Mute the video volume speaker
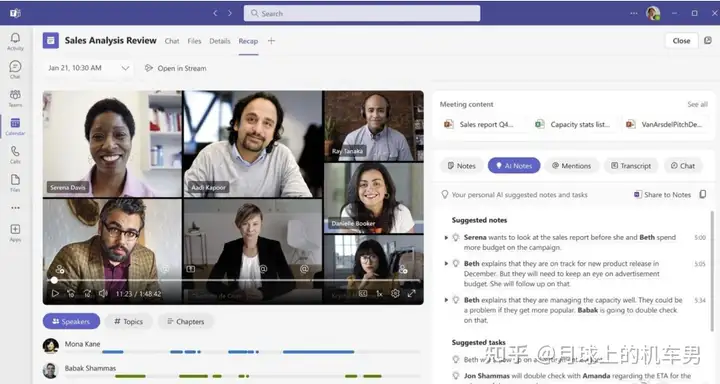The height and width of the screenshot is (384, 720). click(103, 294)
